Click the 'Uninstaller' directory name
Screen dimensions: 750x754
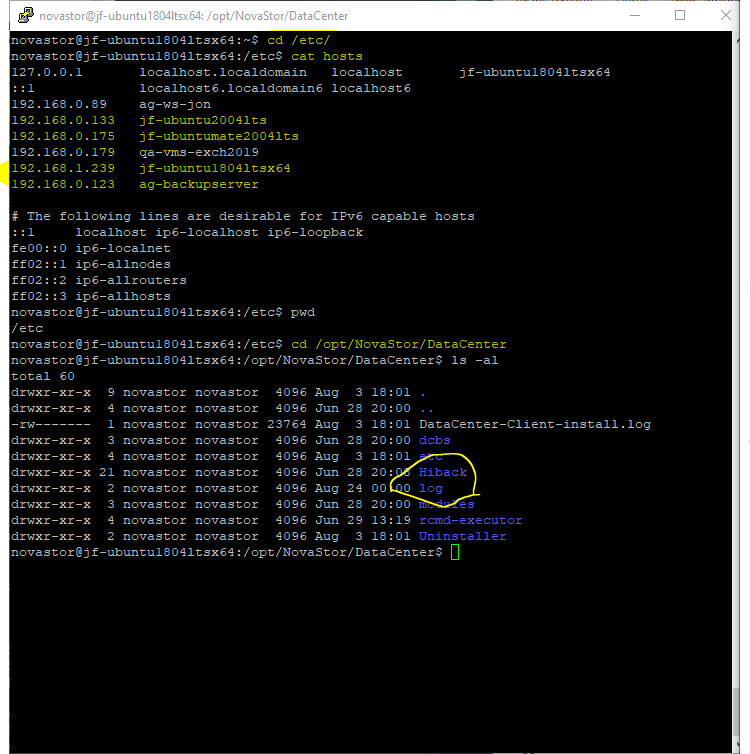tap(462, 536)
